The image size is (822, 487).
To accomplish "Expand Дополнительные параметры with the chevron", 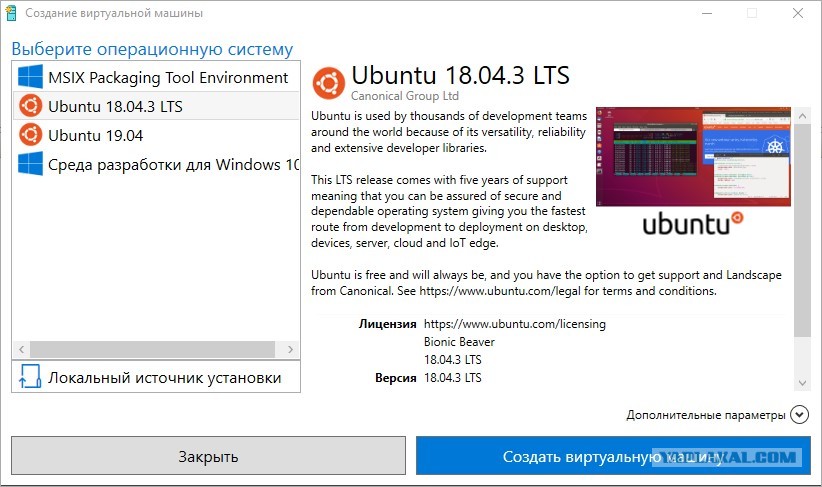I will click(x=799, y=415).
